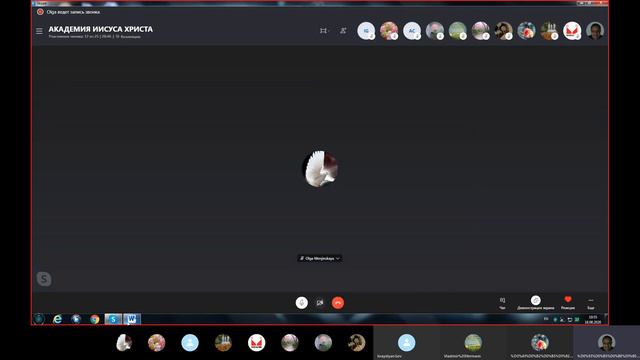Turn on the video camera button
This screenshot has height=360, width=640.
click(x=320, y=303)
